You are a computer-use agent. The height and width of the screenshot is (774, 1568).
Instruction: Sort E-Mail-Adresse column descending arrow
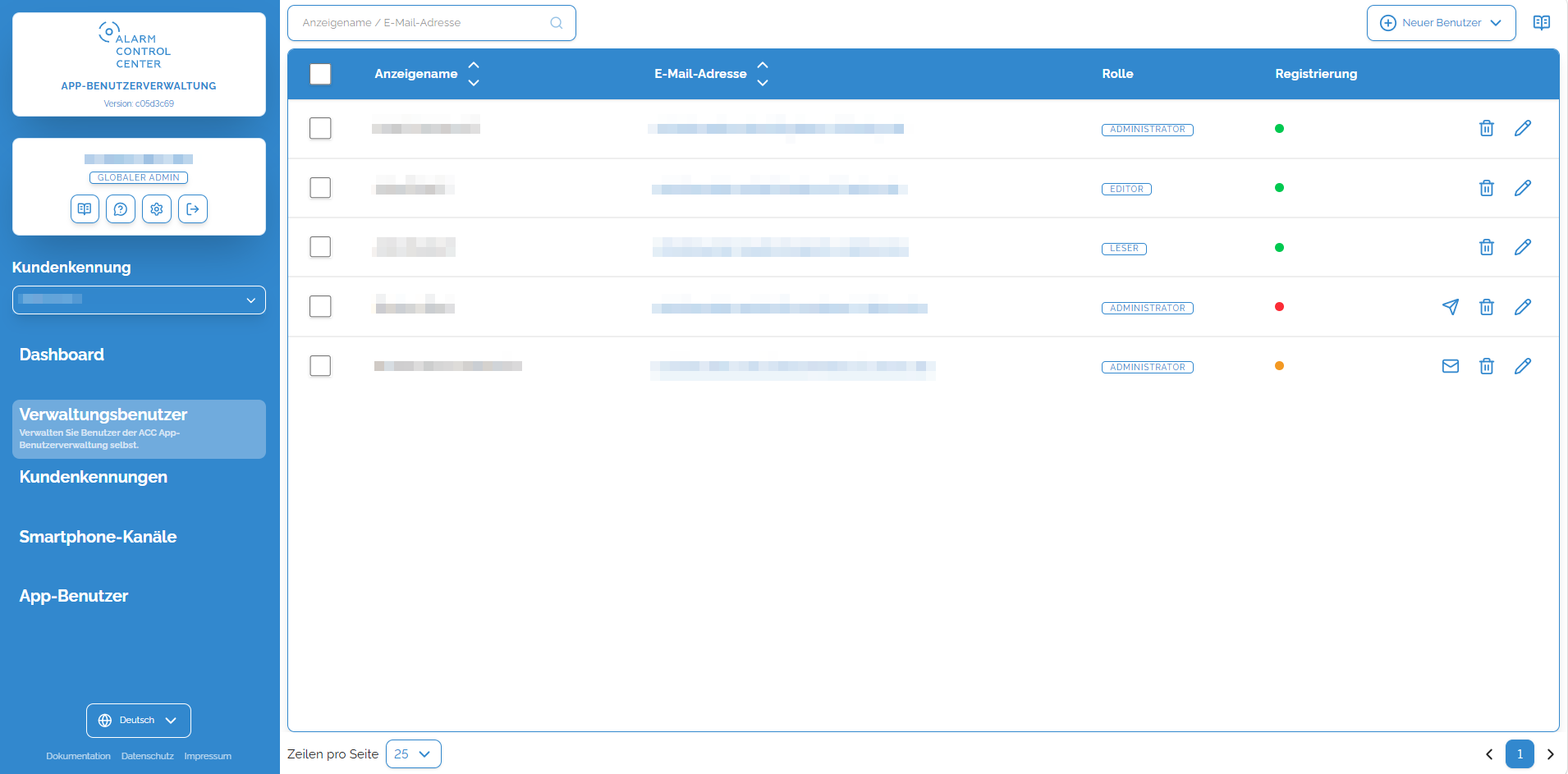click(763, 83)
